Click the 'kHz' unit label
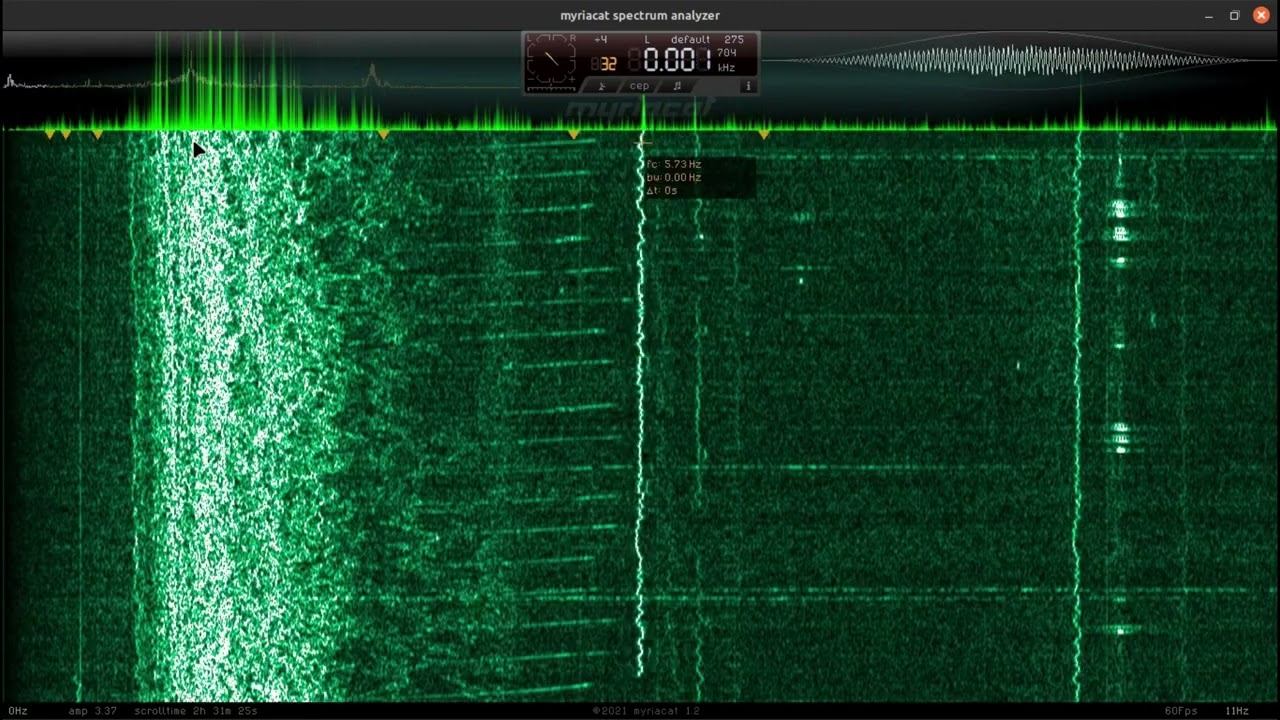This screenshot has width=1280, height=720. click(x=726, y=68)
